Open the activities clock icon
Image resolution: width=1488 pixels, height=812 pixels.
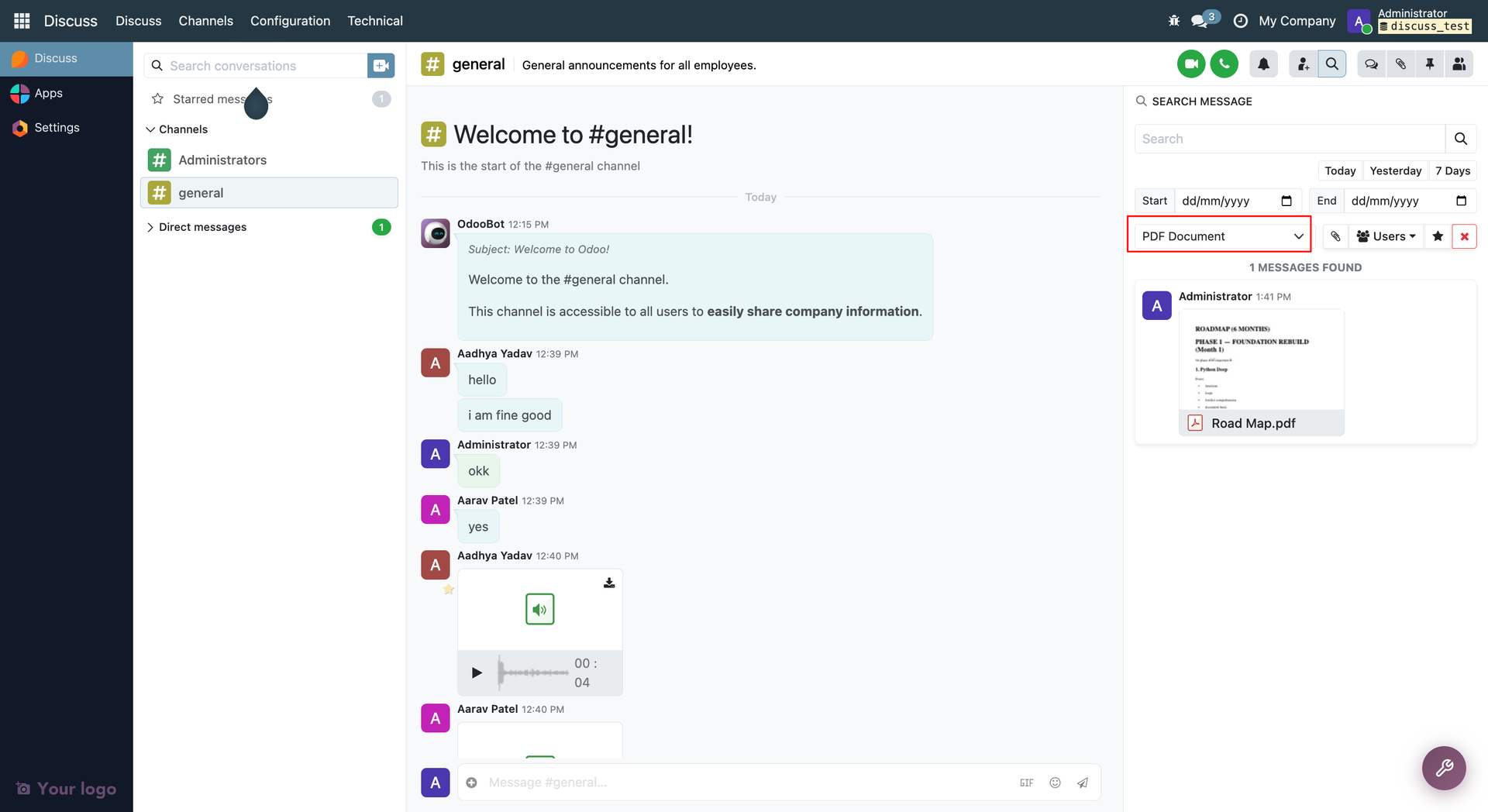click(x=1240, y=21)
